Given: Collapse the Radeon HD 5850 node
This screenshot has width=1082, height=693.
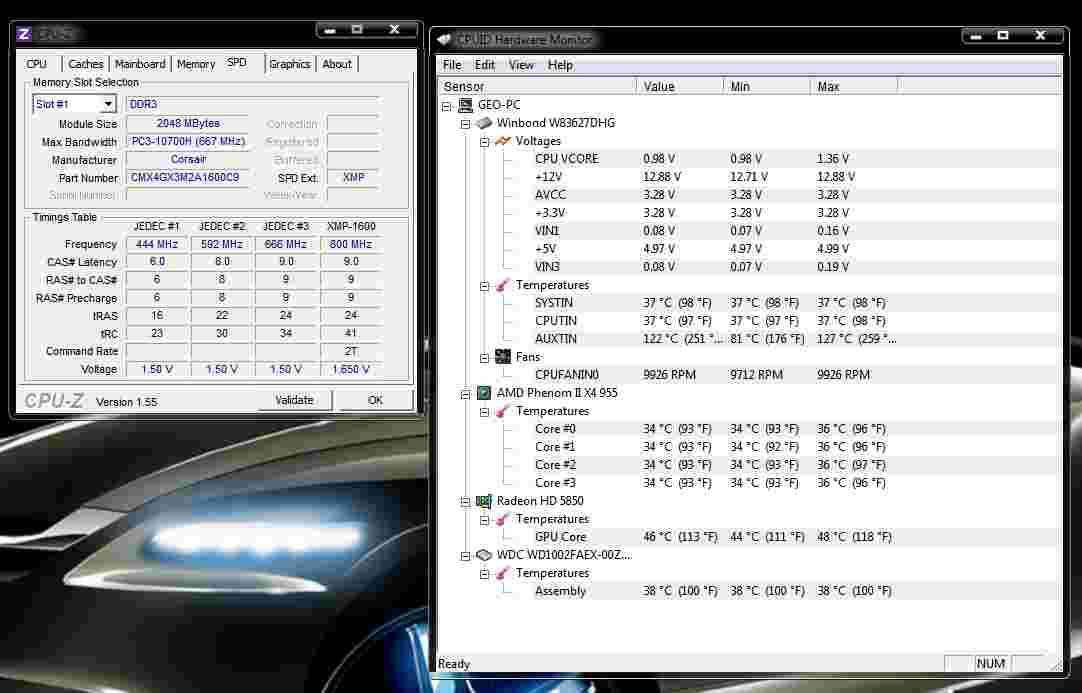Looking at the screenshot, I should [466, 502].
